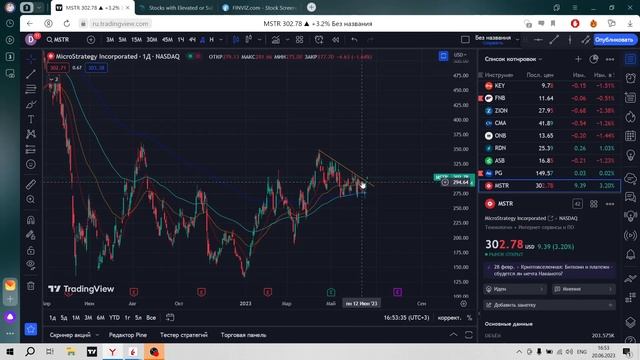Start bar replay mode
Viewport: 640px width, 360px height.
336,40
